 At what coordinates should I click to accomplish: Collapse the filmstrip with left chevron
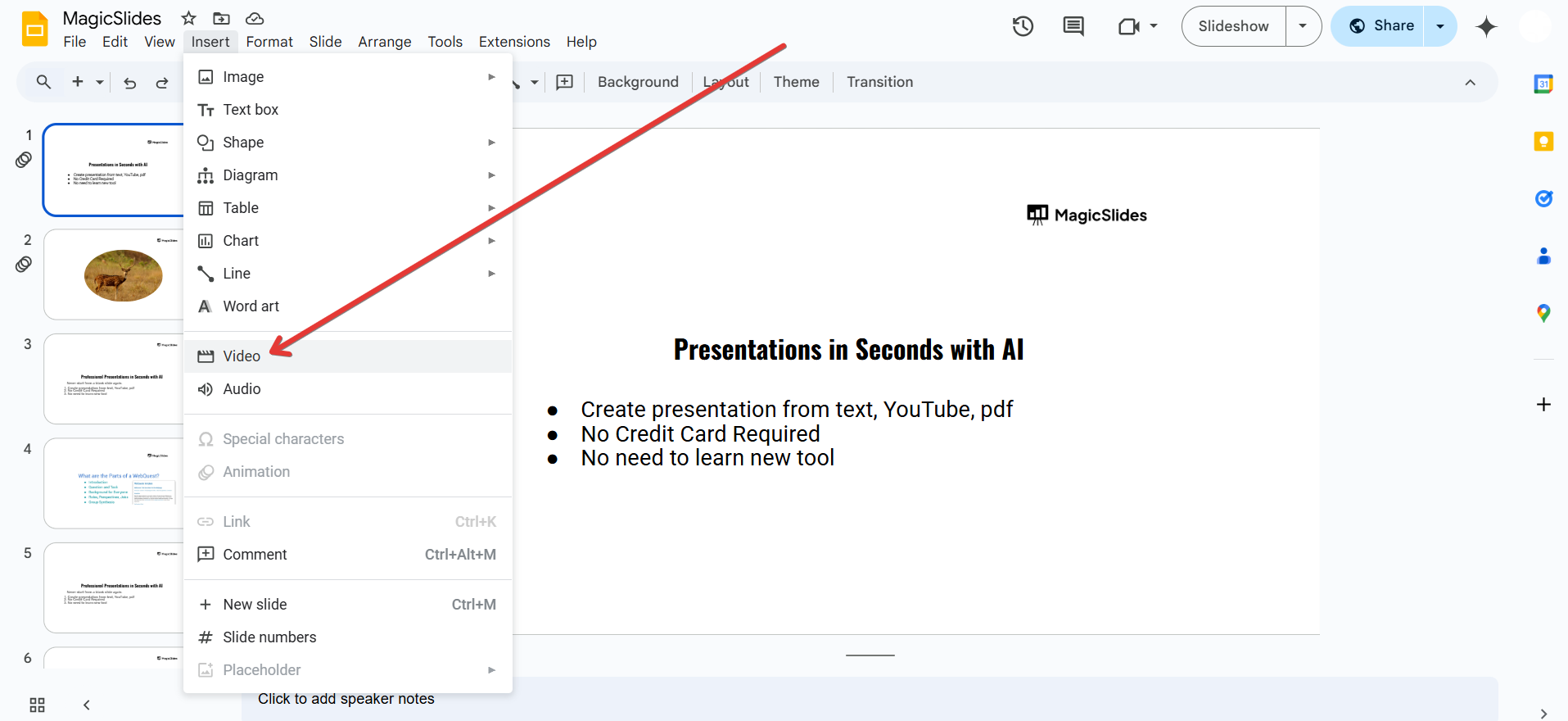tap(86, 705)
